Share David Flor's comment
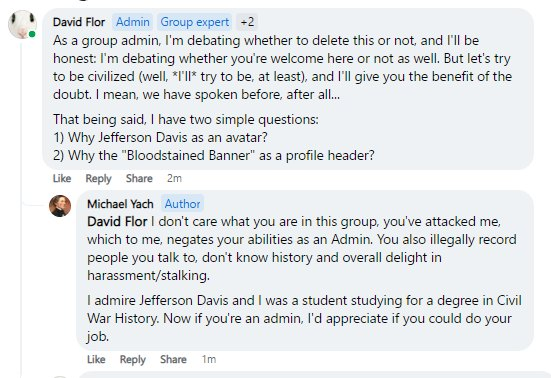551x378 pixels. point(139,178)
